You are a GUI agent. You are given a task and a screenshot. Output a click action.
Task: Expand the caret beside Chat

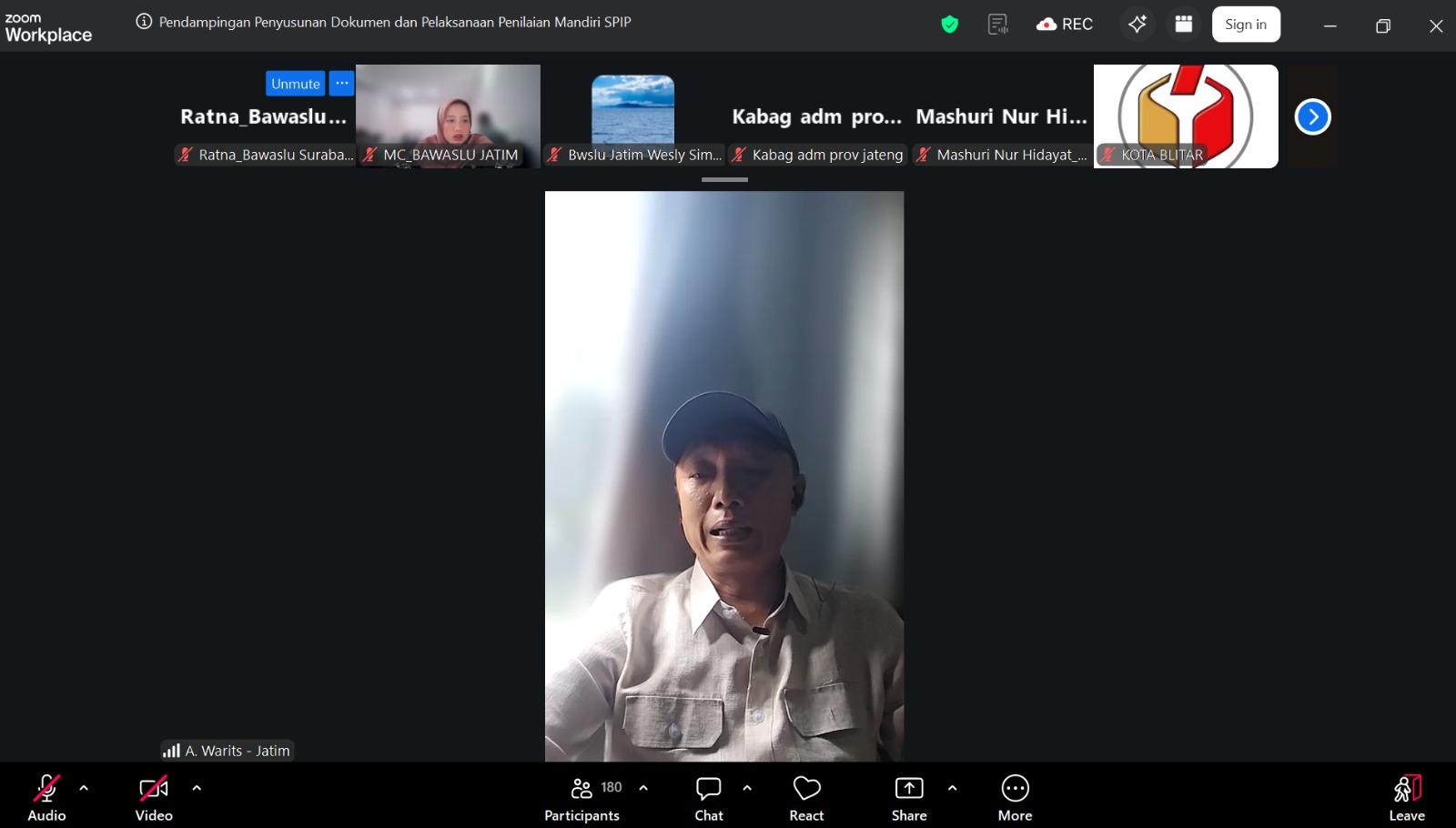coord(747,788)
